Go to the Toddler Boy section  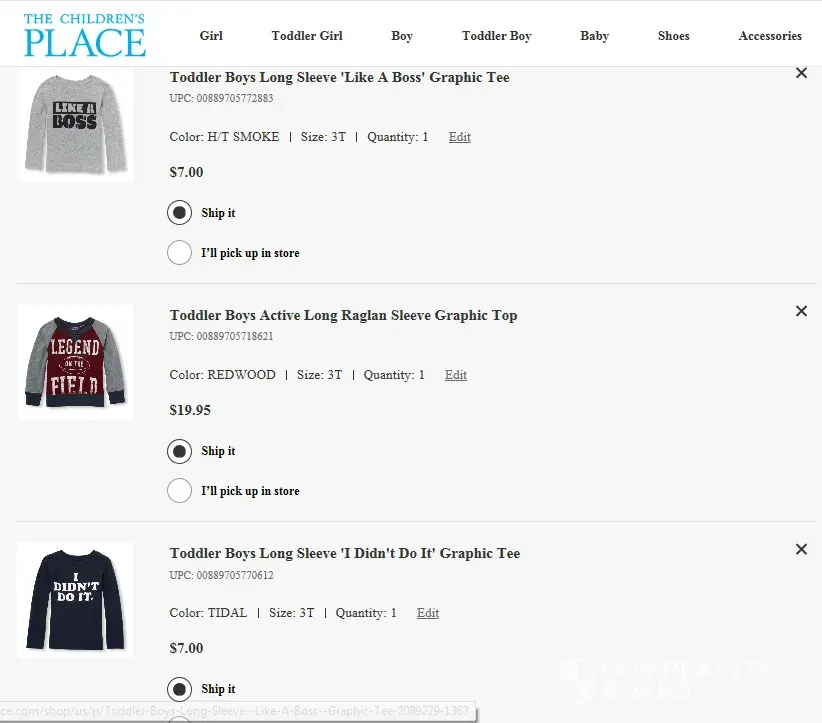click(496, 36)
